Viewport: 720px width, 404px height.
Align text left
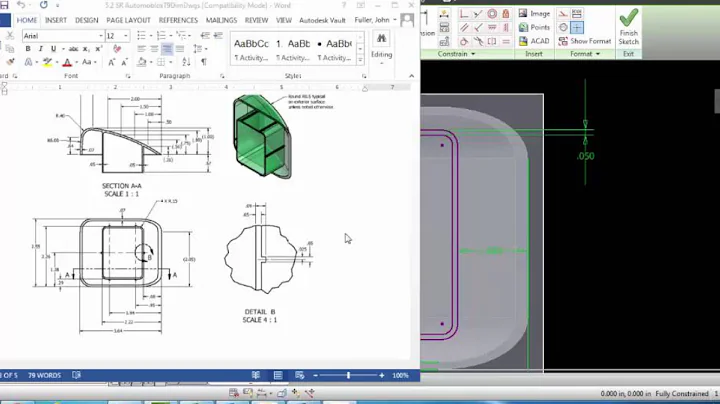[x=141, y=49]
